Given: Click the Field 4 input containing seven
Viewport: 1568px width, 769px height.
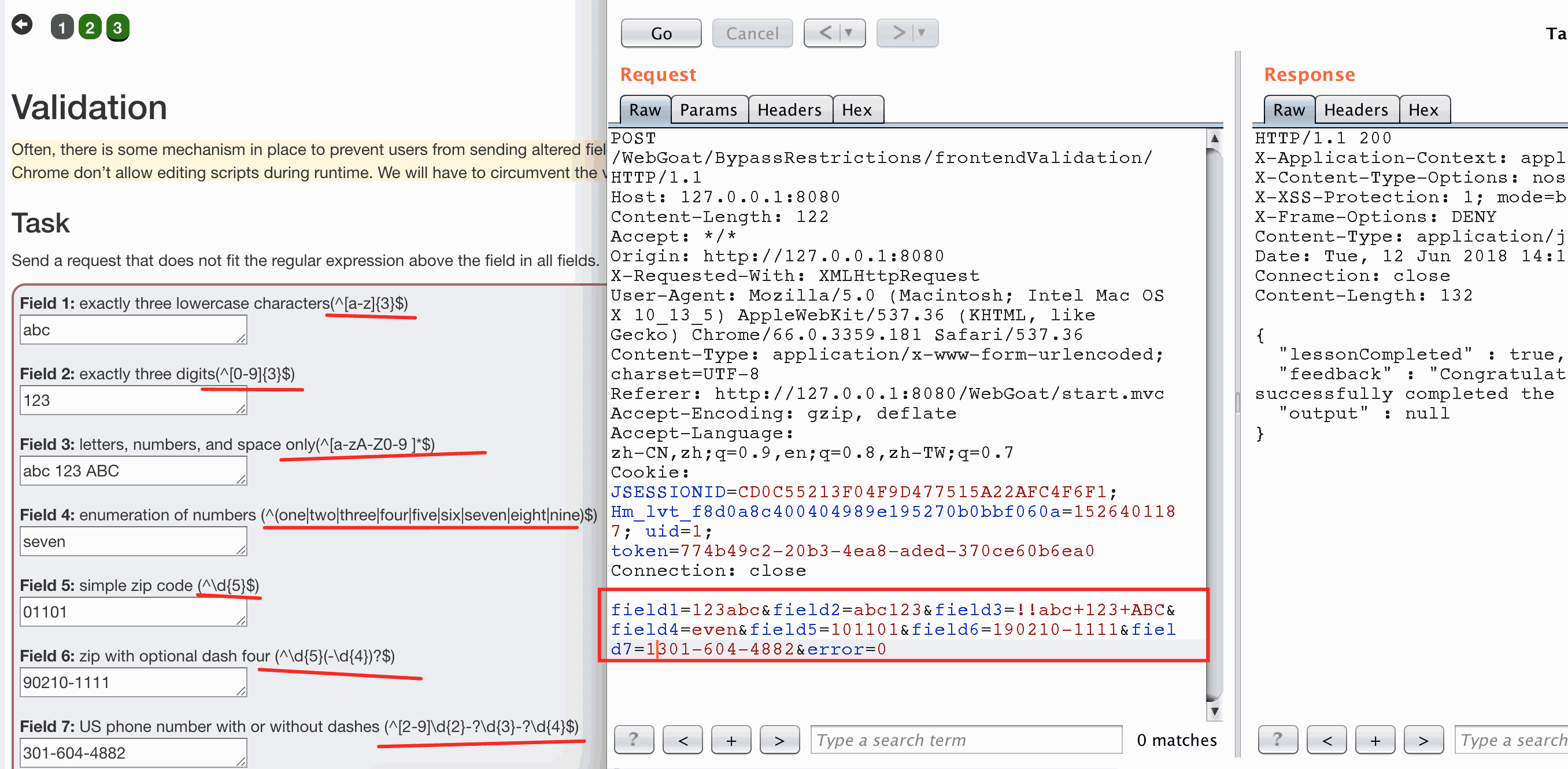Looking at the screenshot, I should (134, 541).
